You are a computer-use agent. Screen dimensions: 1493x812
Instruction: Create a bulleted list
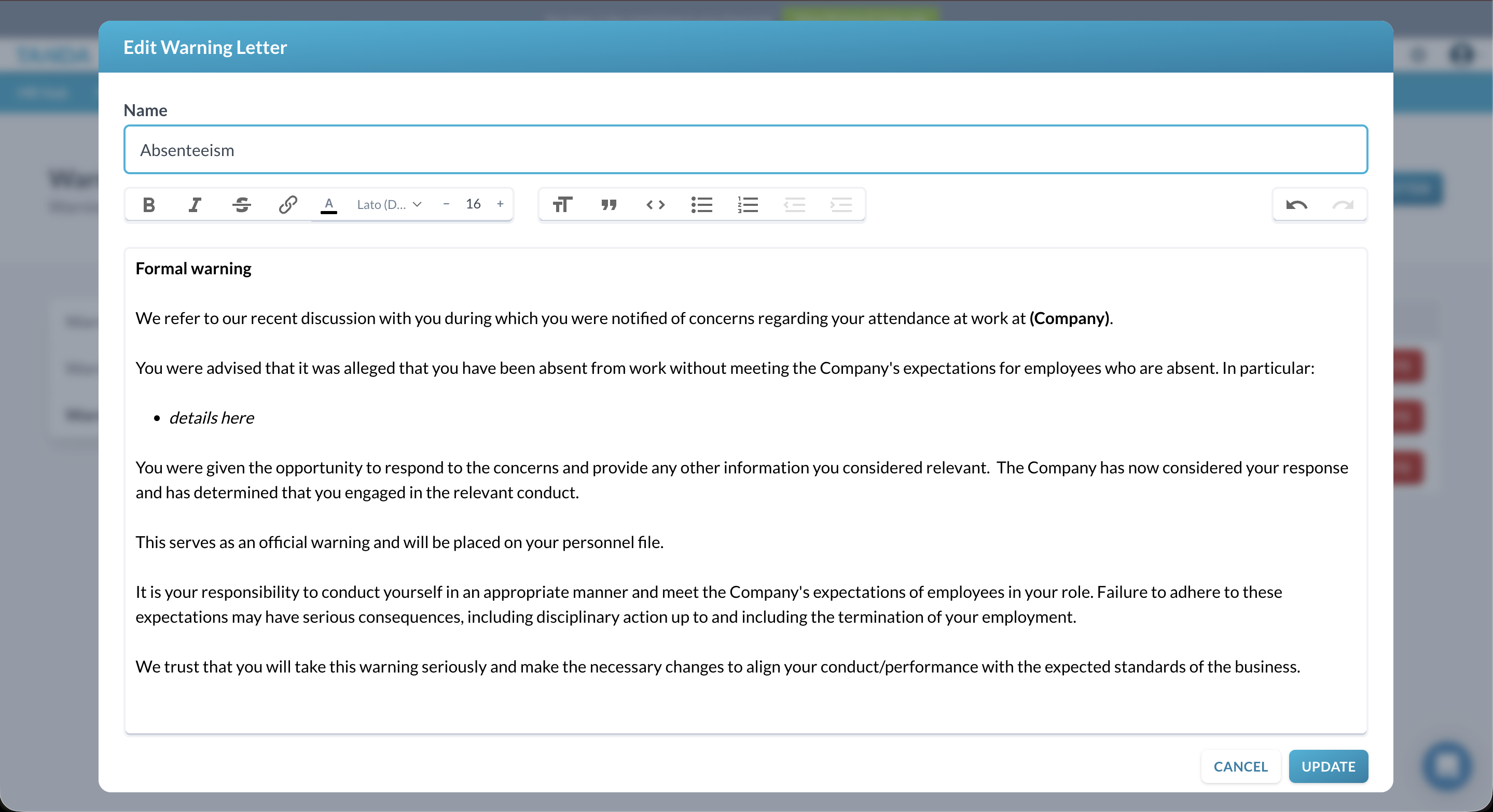tap(702, 204)
